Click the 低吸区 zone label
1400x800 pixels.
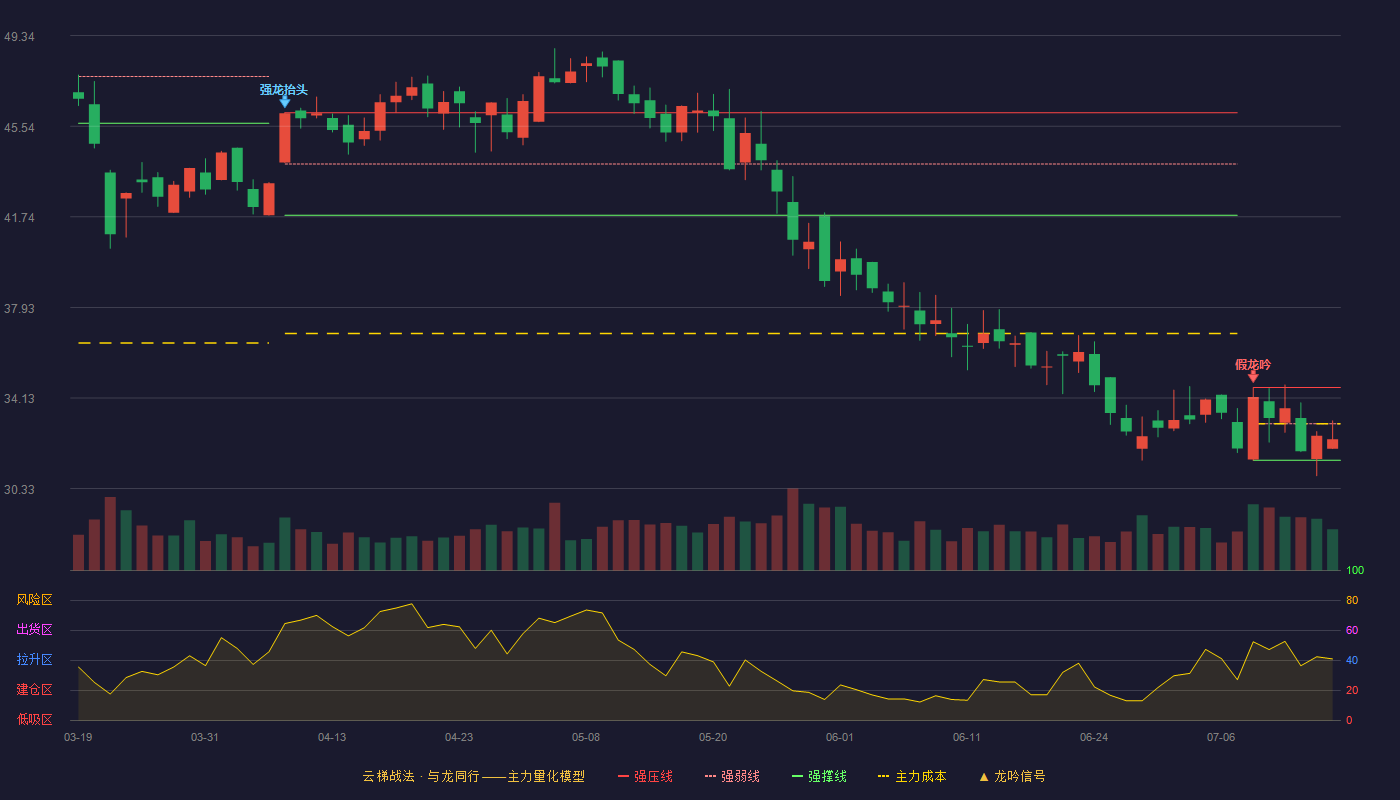[x=34, y=720]
